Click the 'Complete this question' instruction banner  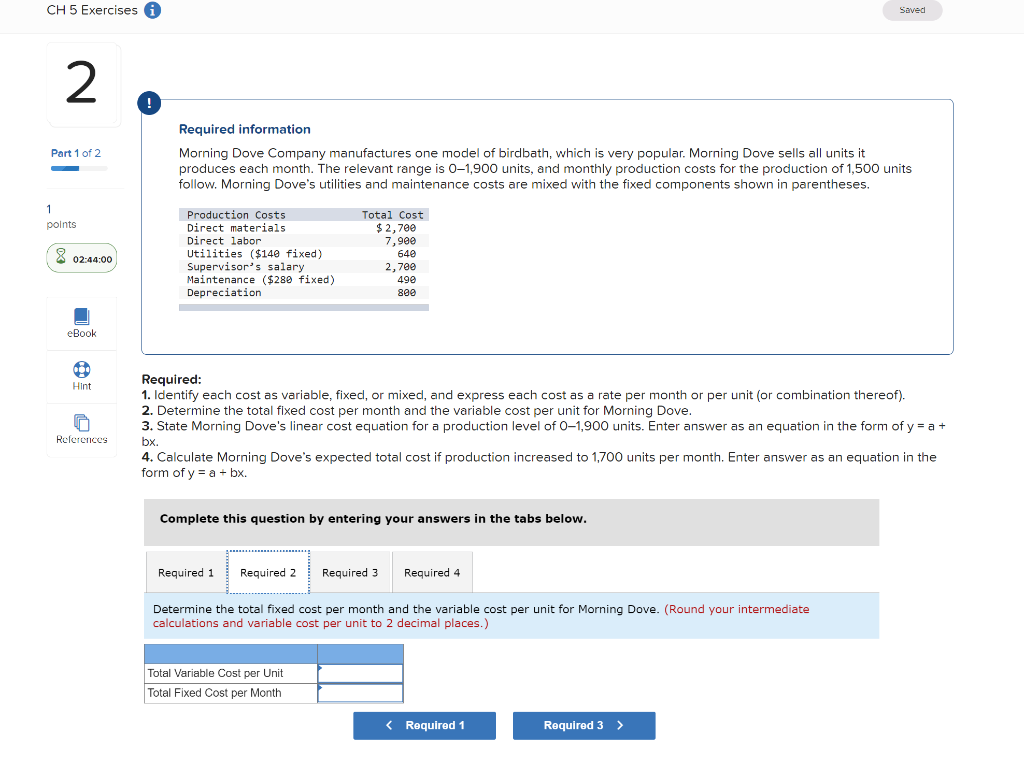[511, 522]
